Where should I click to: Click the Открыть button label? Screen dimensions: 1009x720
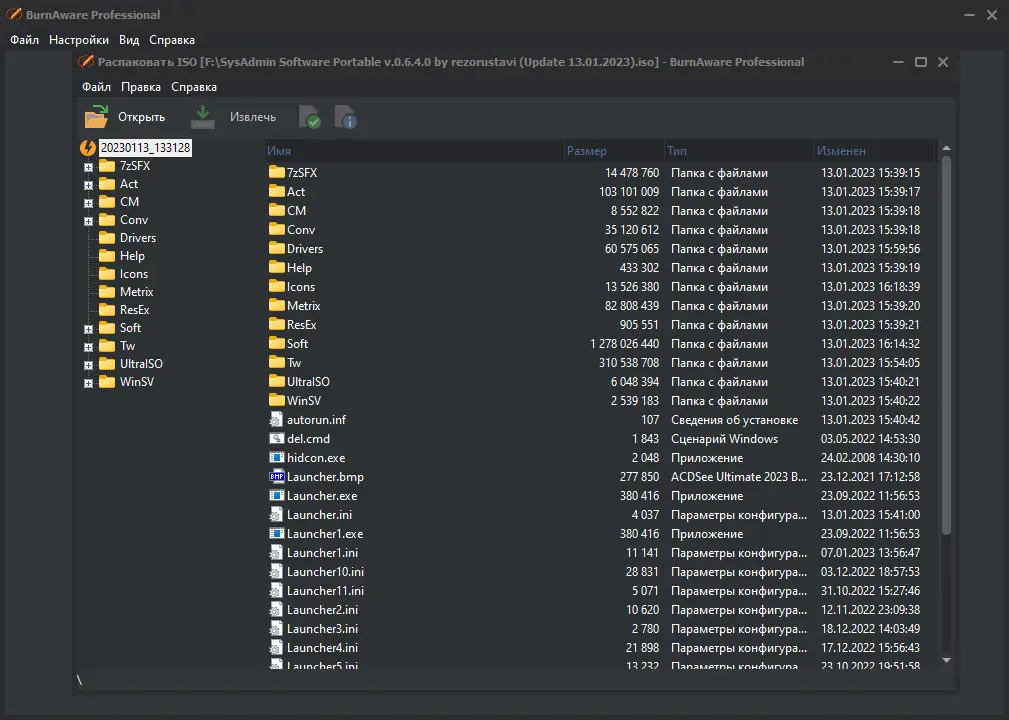tap(142, 117)
